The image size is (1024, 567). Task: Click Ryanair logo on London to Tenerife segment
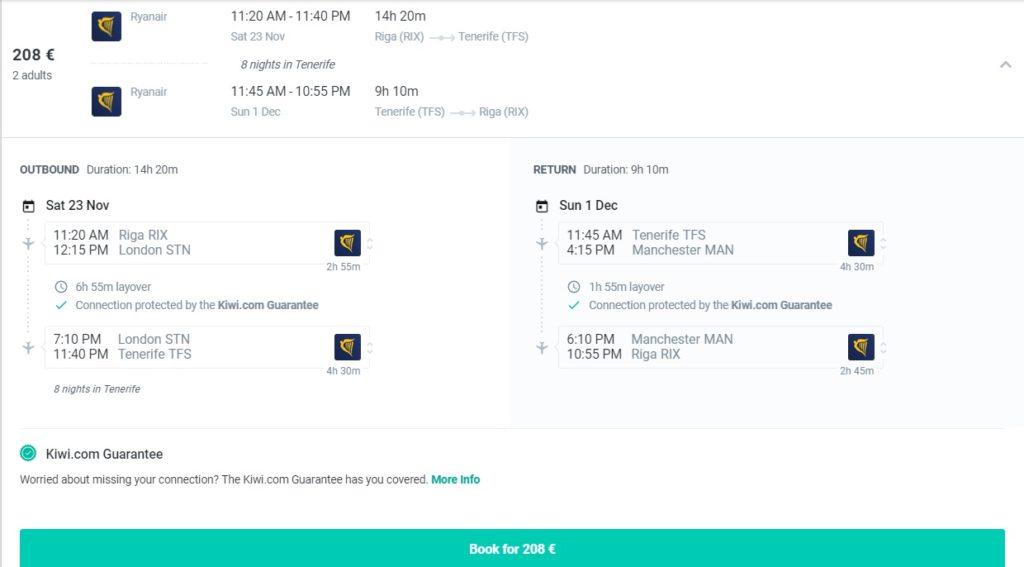tap(347, 347)
